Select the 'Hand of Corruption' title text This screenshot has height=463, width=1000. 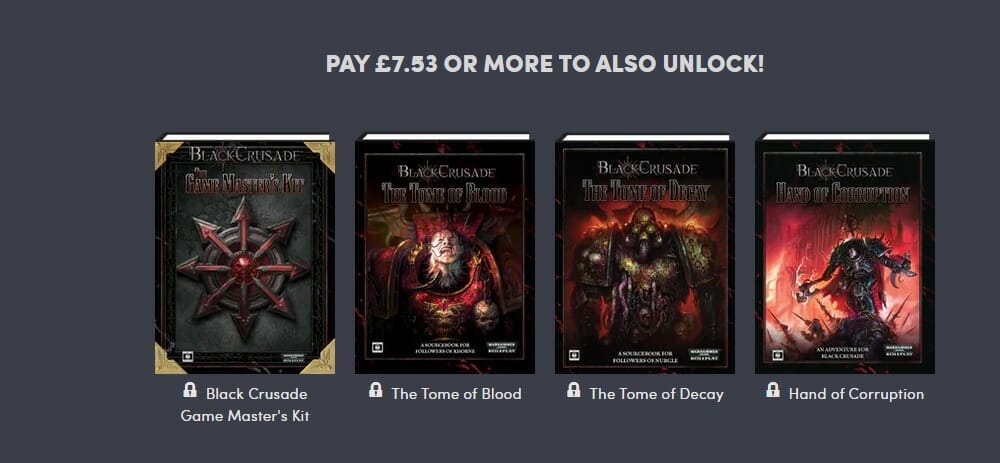[856, 394]
